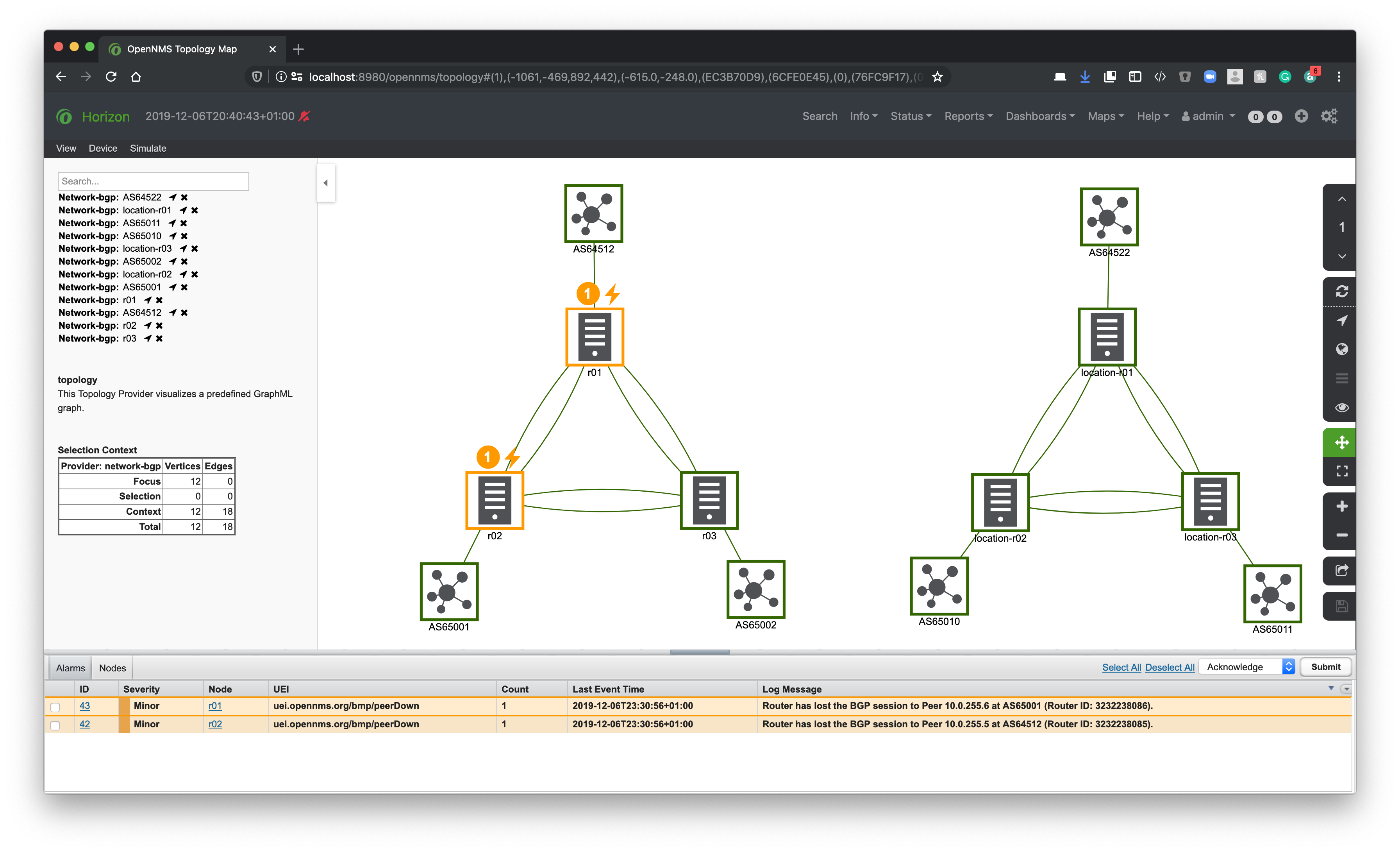Click the r01 server node icon
Image resolution: width=1400 pixels, height=852 pixels.
pos(594,337)
